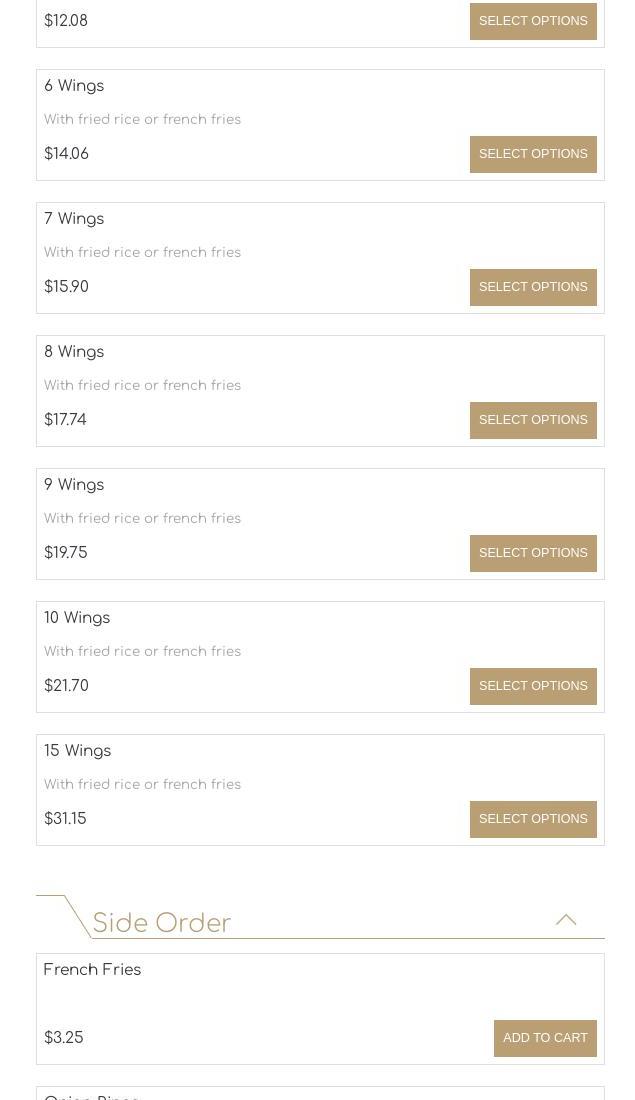
Task: Click the description under 15 Wings
Action: tap(142, 785)
